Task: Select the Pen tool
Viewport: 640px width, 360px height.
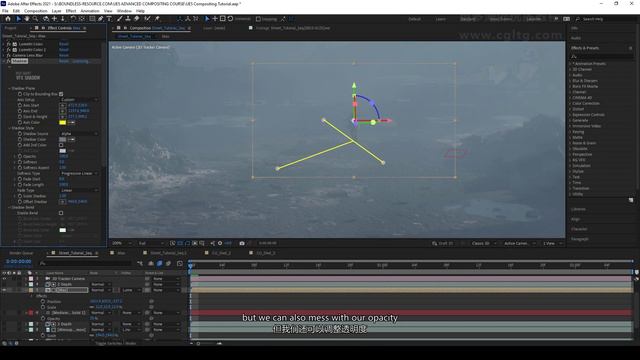Action: pyautogui.click(x=100, y=19)
